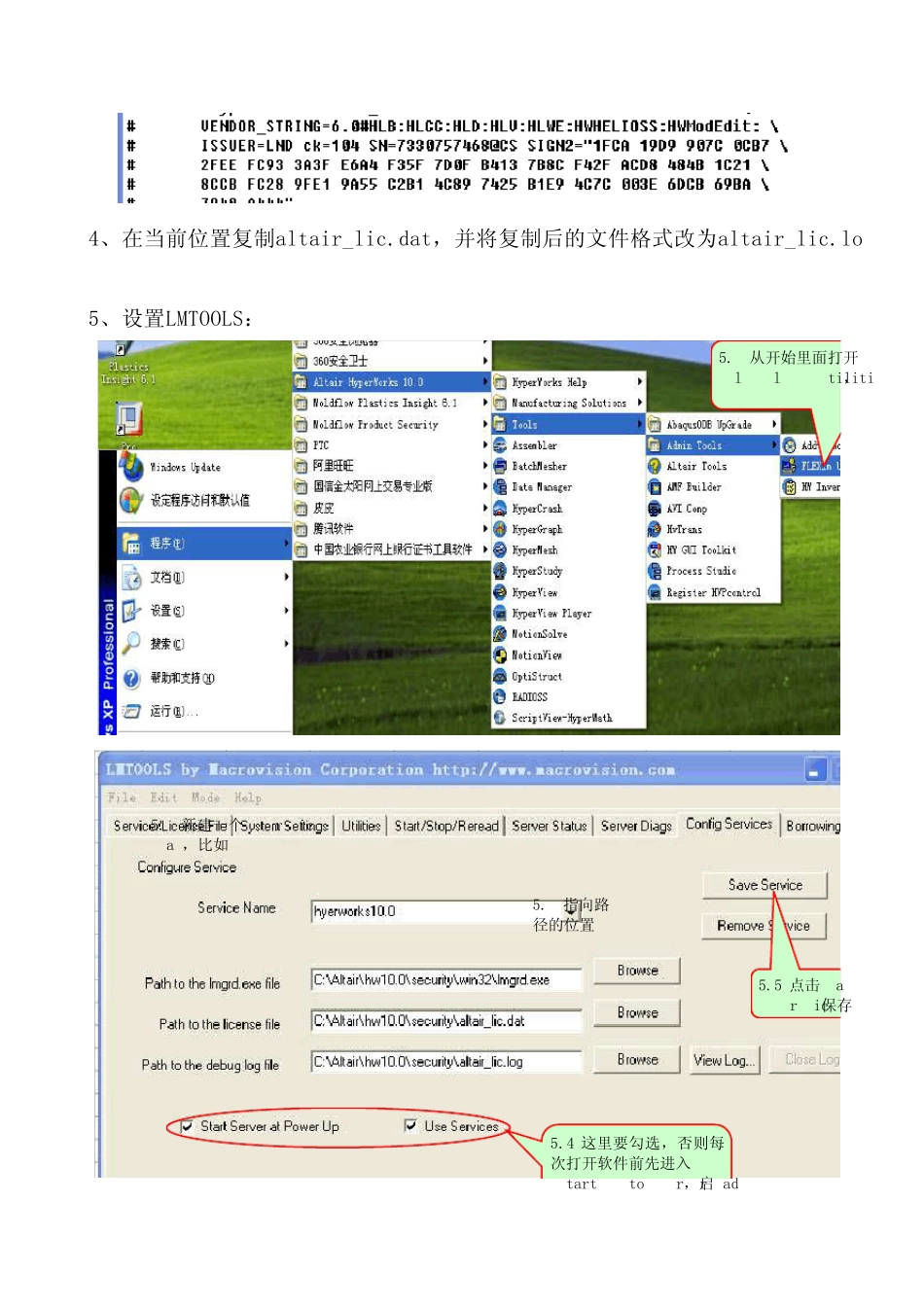This screenshot has height=1308, width=924.
Task: Click the altair_lic.log debug path field
Action: pos(446,1061)
